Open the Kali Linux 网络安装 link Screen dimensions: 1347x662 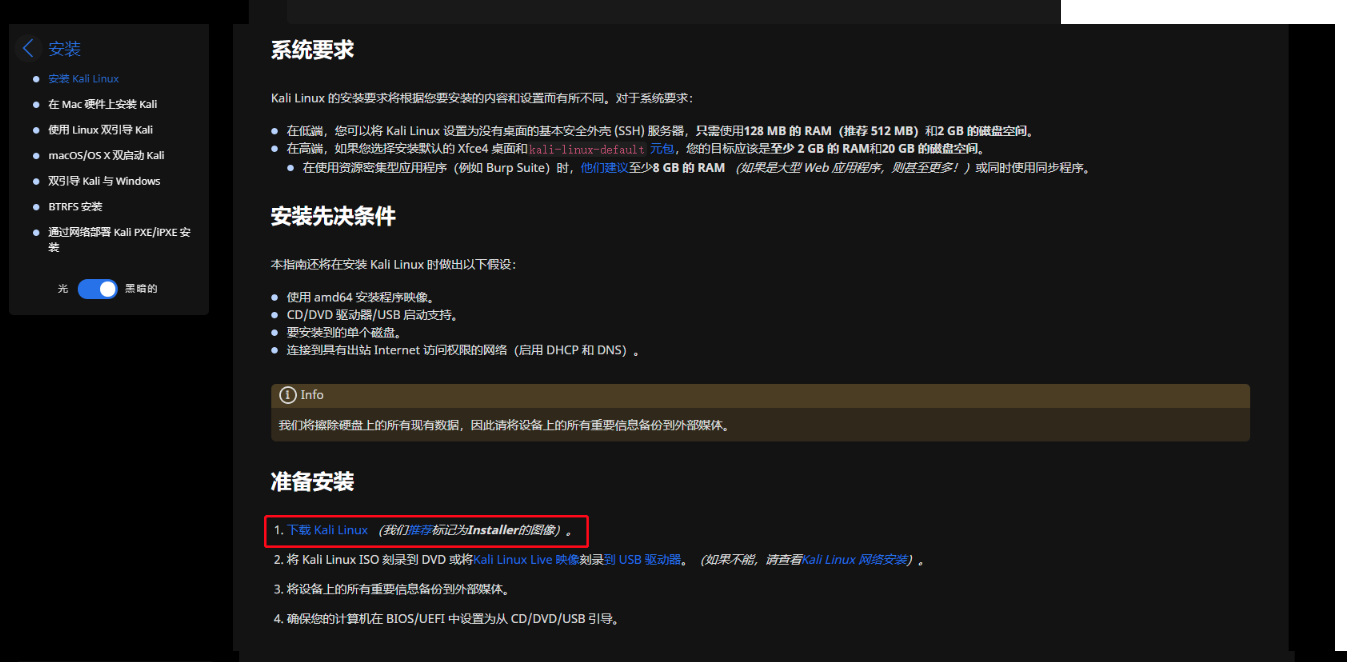pos(854,560)
